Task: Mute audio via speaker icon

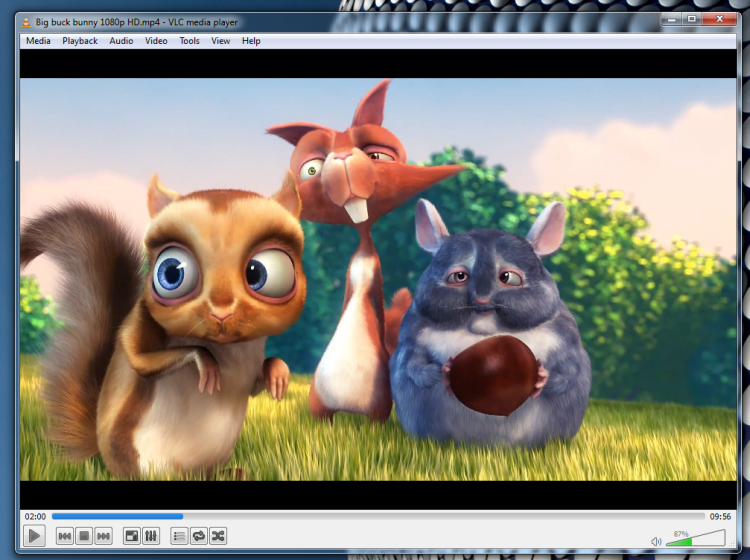Action: pyautogui.click(x=656, y=541)
